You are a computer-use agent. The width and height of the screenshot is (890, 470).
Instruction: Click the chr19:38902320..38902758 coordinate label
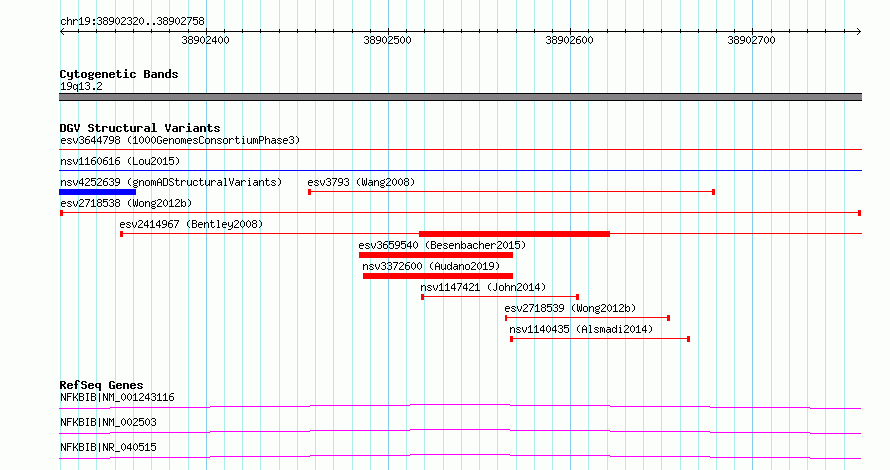click(x=132, y=21)
